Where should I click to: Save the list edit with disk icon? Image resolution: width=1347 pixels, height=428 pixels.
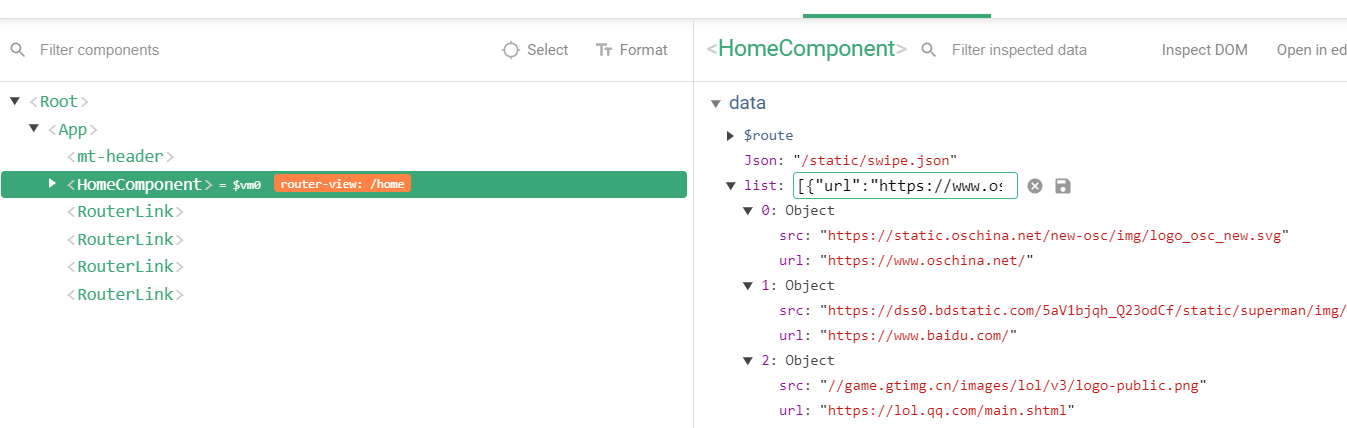tap(1063, 186)
